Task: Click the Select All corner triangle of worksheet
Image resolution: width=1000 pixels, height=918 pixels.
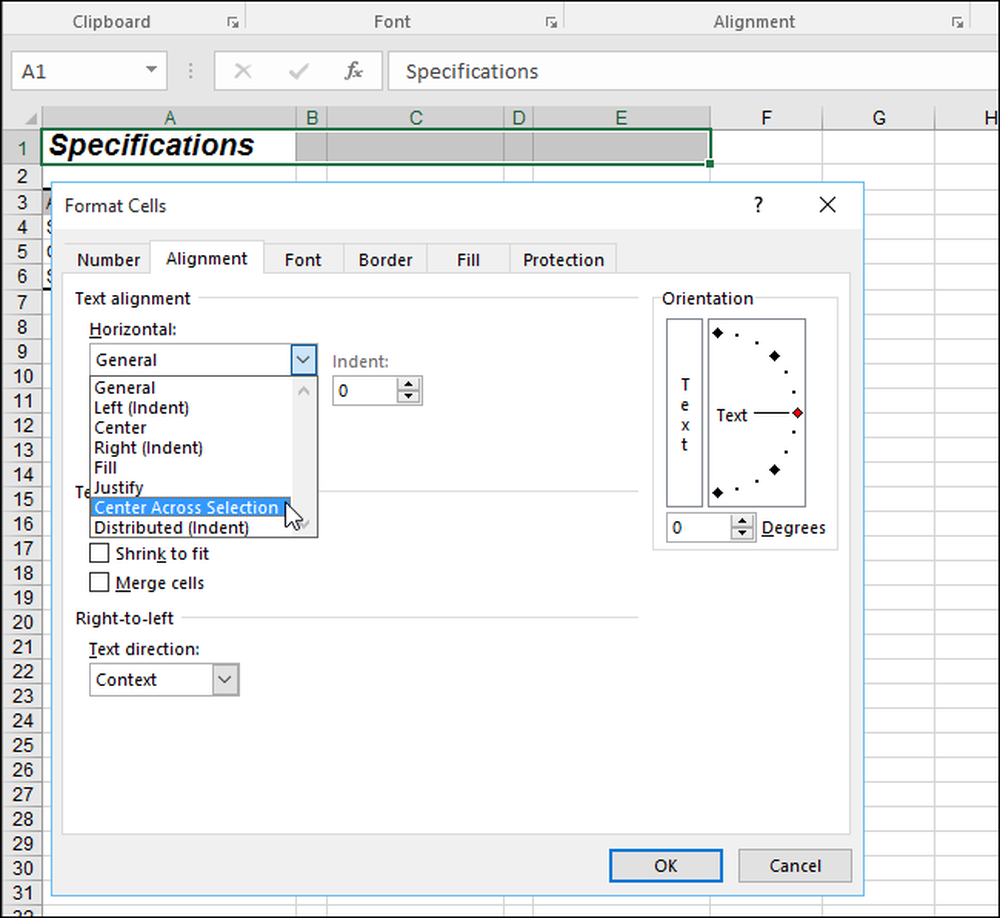Action: (x=29, y=118)
